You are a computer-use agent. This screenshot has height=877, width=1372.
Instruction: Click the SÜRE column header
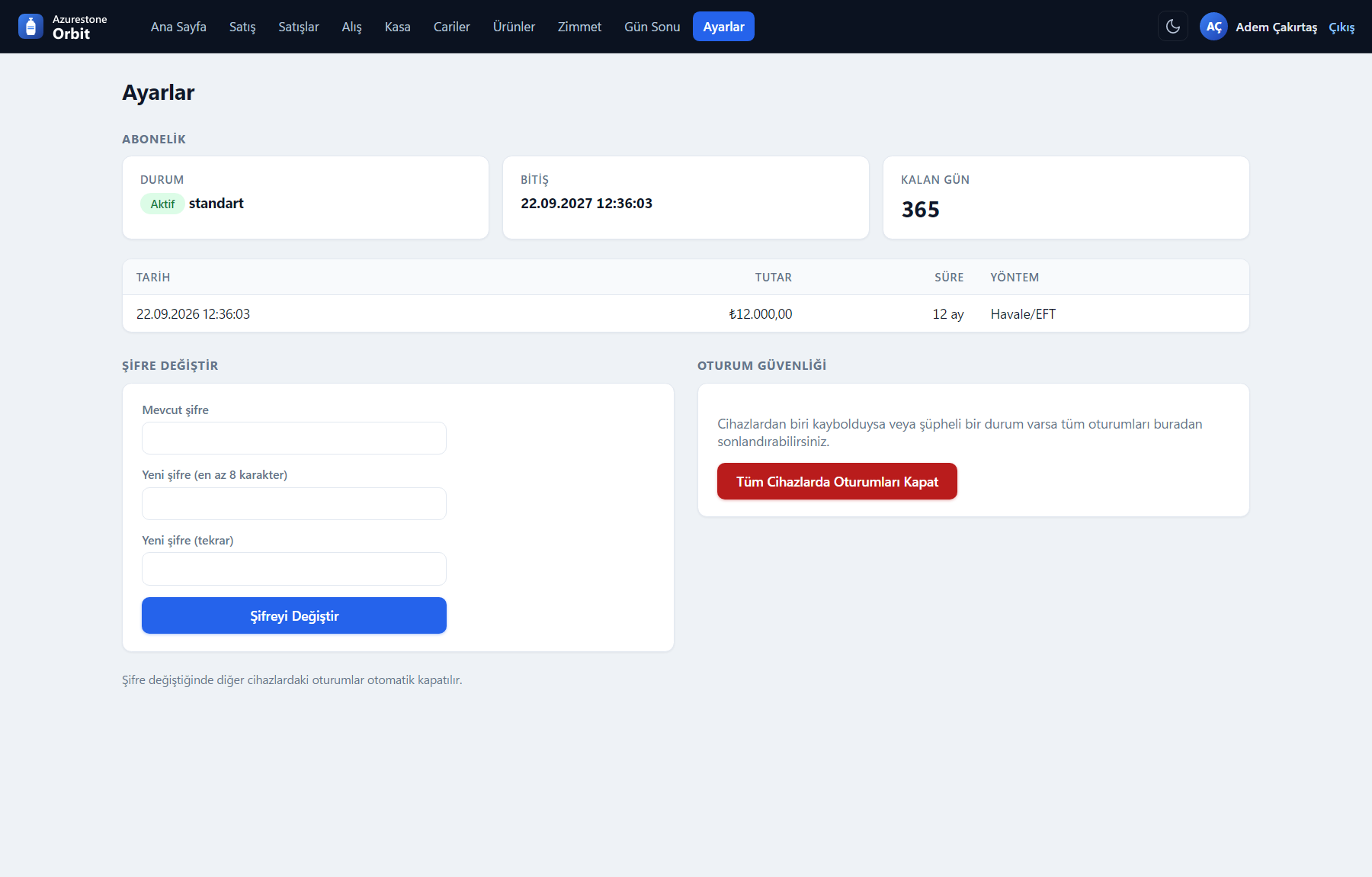point(949,278)
